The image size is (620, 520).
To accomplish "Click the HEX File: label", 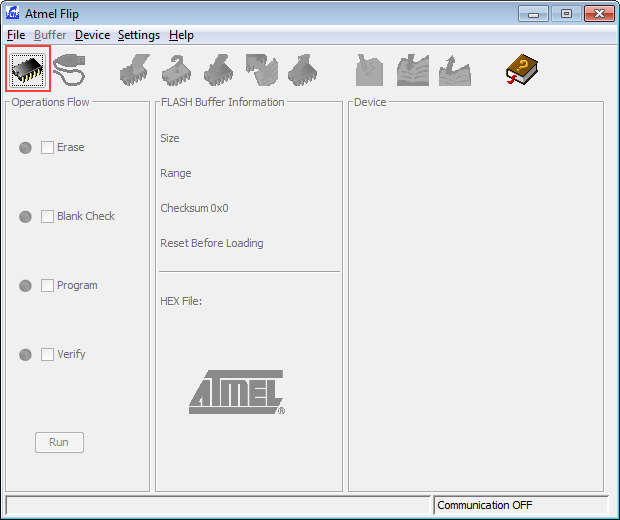I will (181, 301).
